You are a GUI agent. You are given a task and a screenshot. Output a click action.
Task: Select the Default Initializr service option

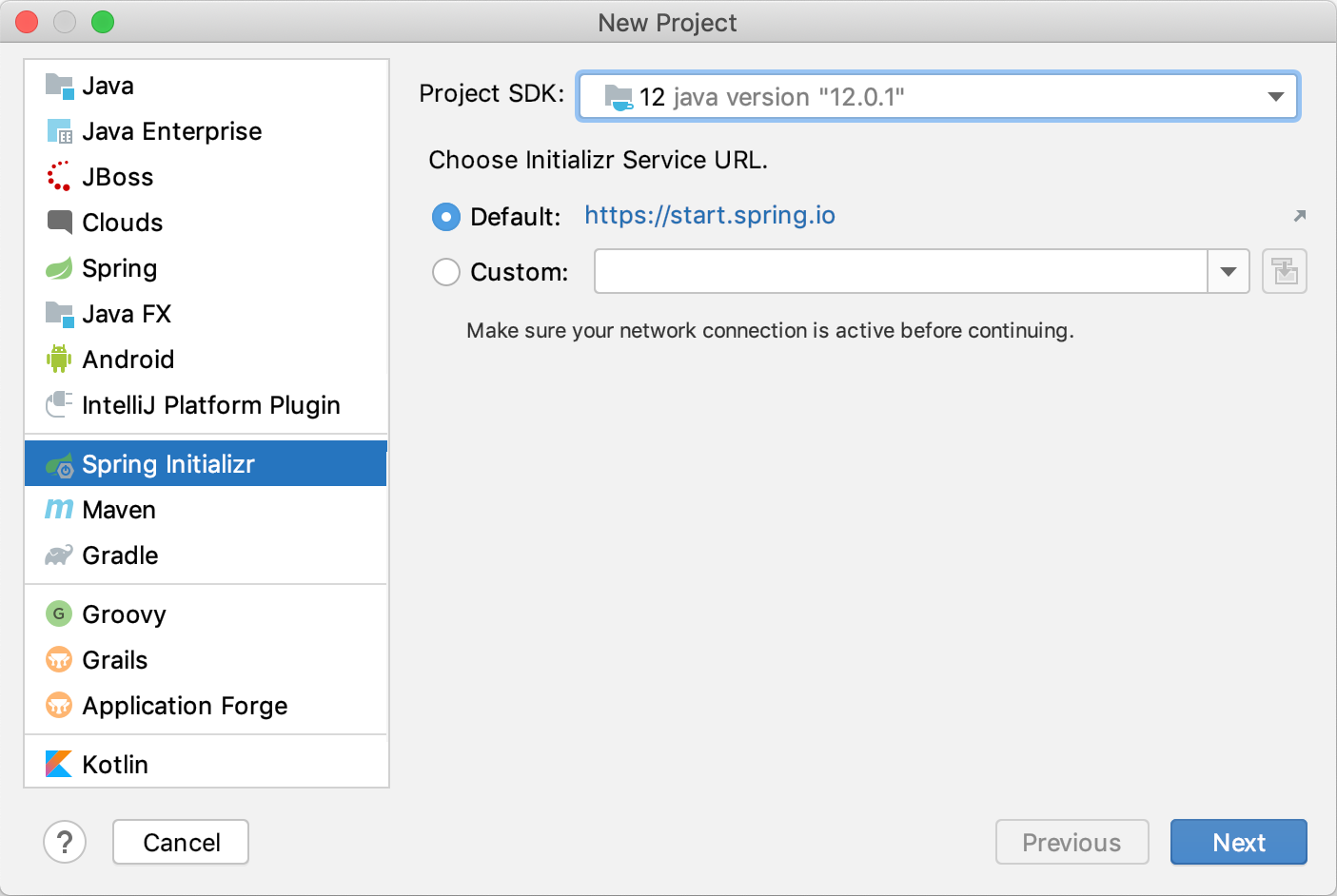point(445,217)
